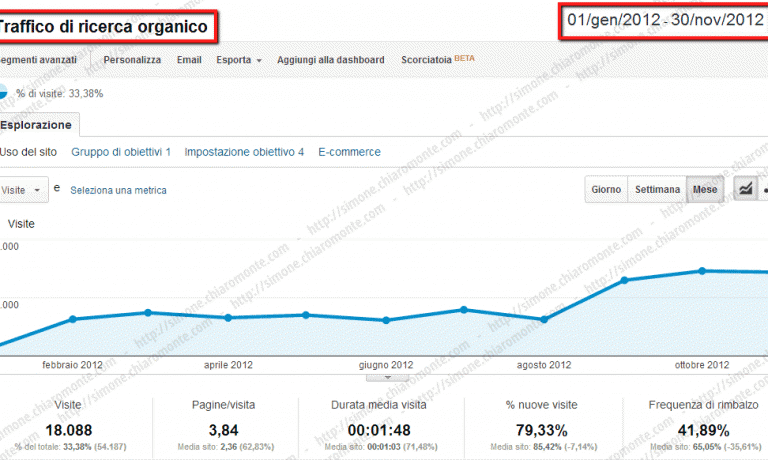Click the Visite value 18.088
The width and height of the screenshot is (768, 460).
click(x=69, y=430)
